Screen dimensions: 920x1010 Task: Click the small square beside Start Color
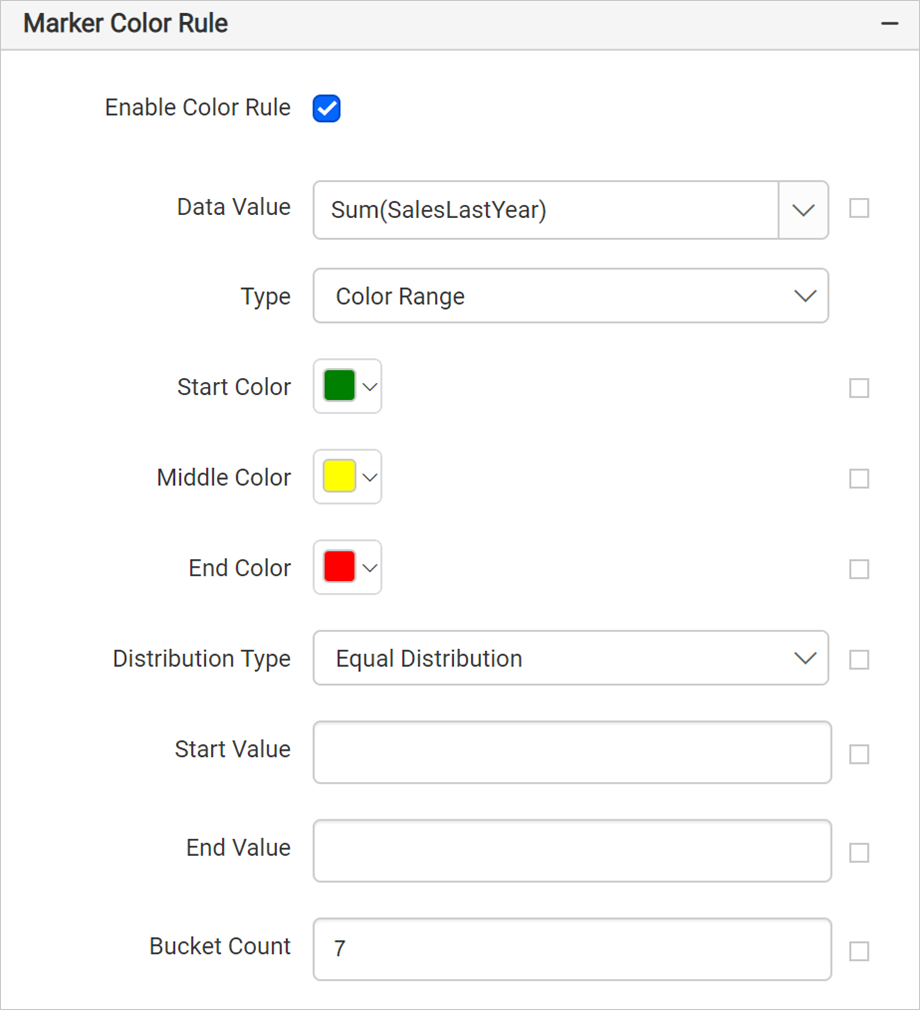tap(859, 388)
